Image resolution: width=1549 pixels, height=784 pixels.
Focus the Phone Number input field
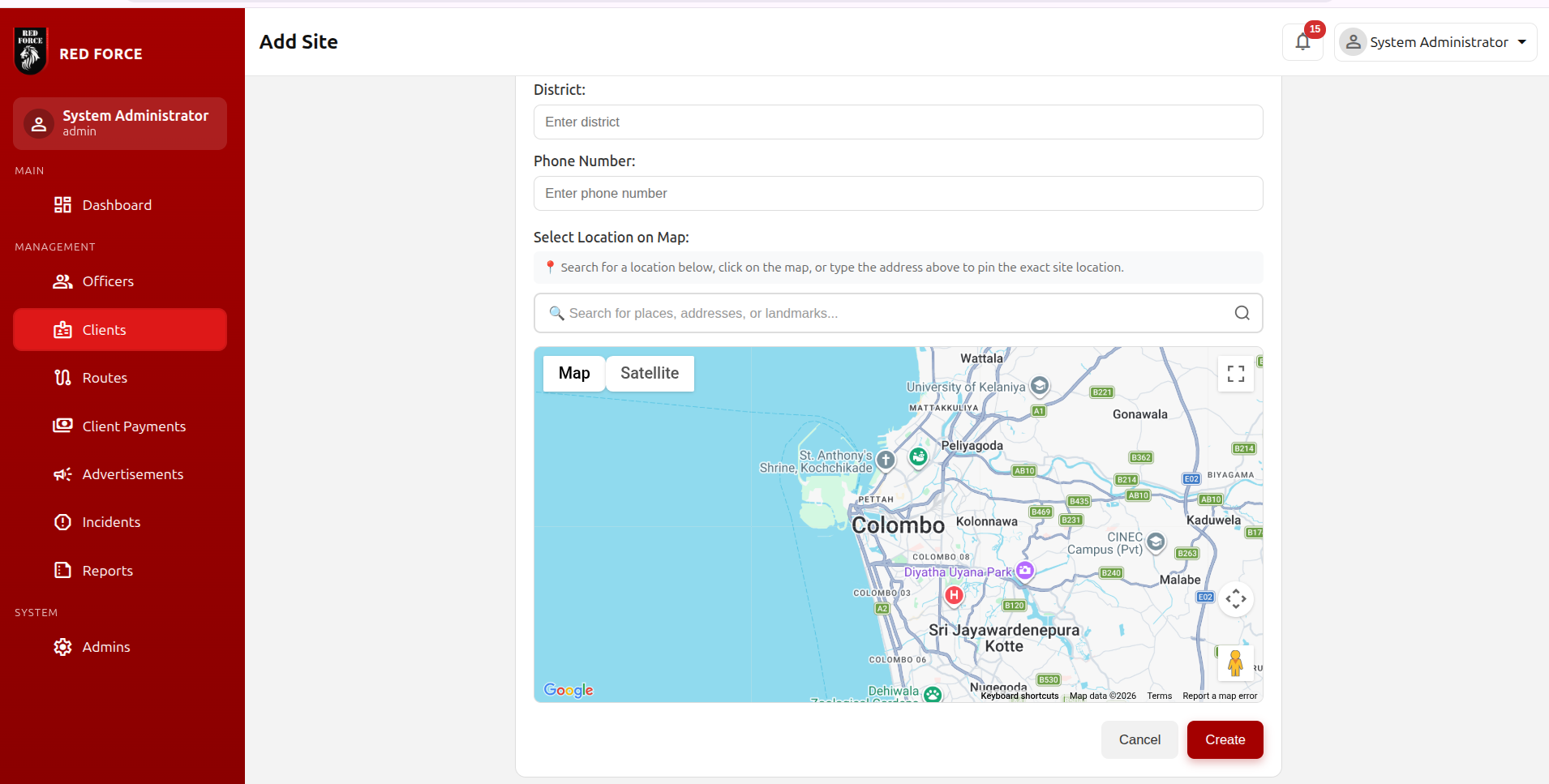pos(898,194)
